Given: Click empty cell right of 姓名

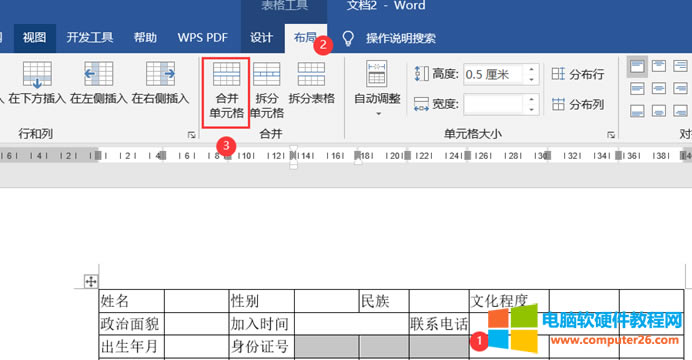Looking at the screenshot, I should pyautogui.click(x=197, y=301).
